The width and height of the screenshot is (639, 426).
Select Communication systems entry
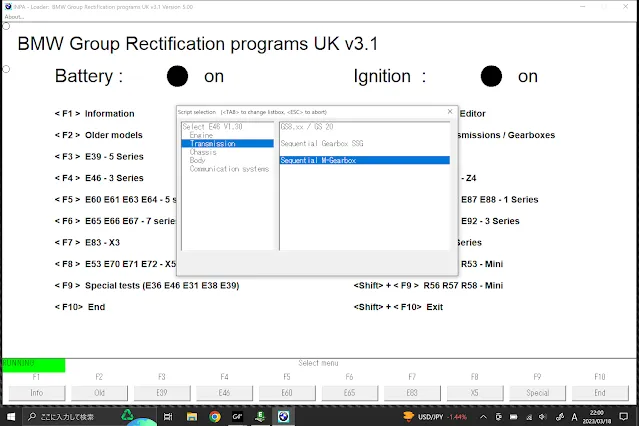229,169
